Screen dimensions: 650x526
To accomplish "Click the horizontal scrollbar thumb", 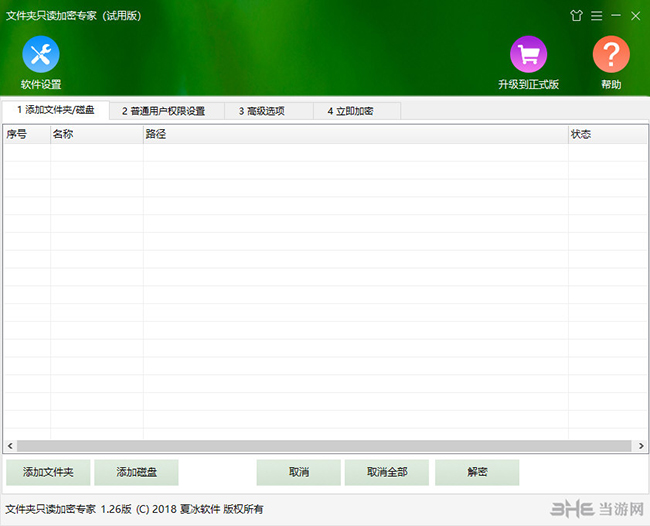I will [324, 446].
